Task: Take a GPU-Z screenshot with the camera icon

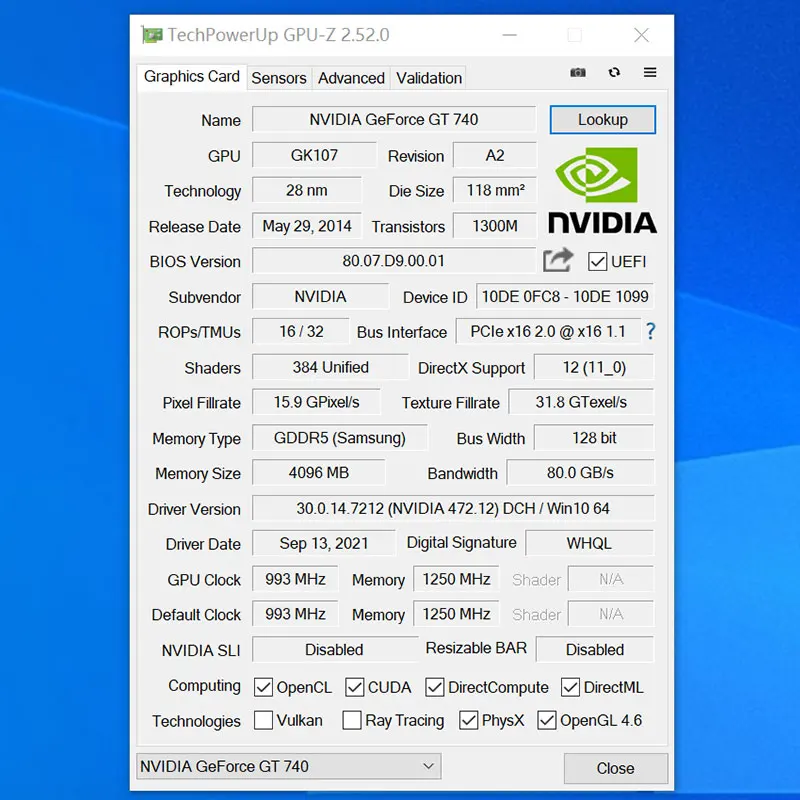Action: pyautogui.click(x=578, y=73)
